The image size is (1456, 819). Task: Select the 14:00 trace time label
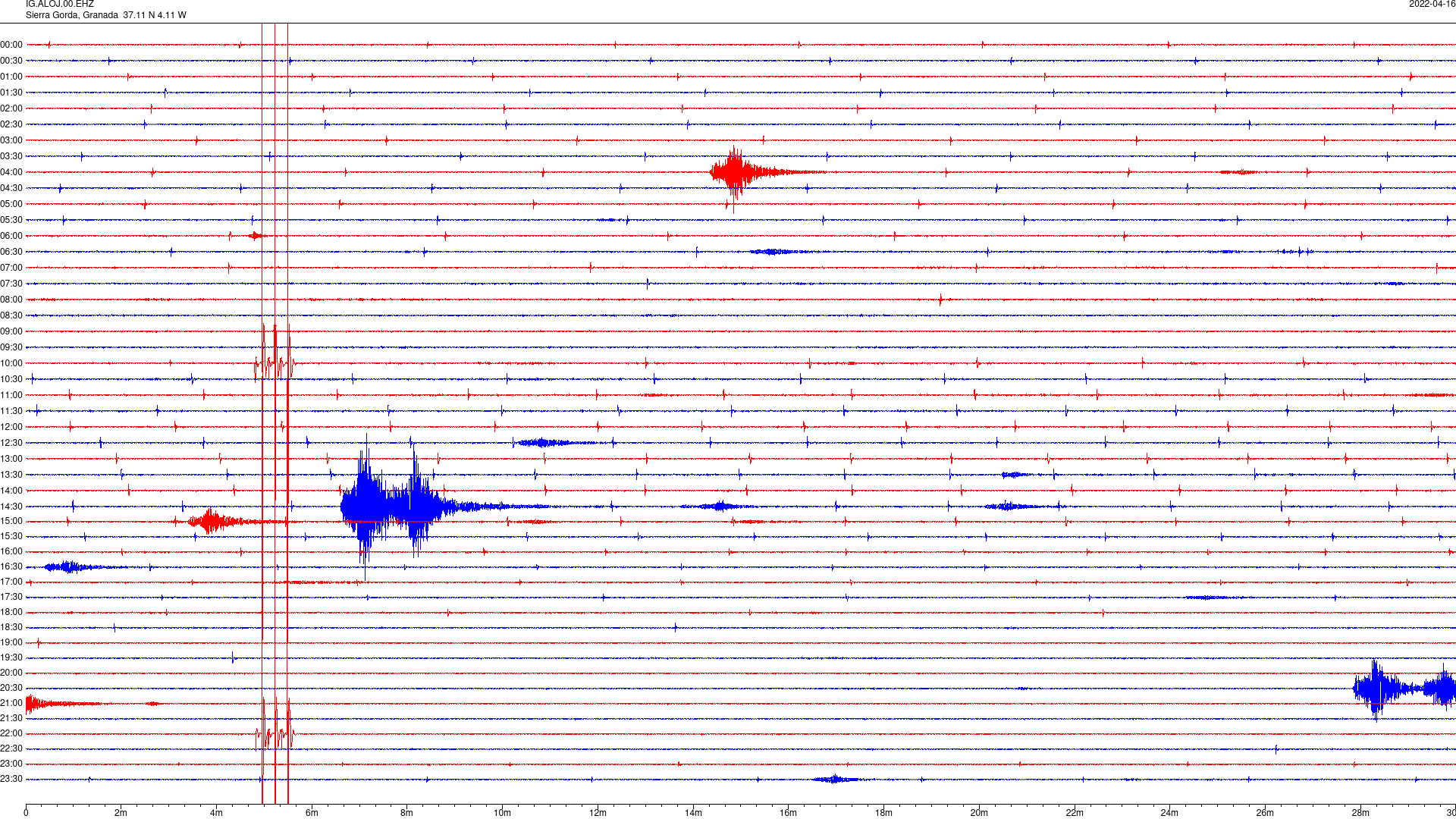pyautogui.click(x=11, y=491)
